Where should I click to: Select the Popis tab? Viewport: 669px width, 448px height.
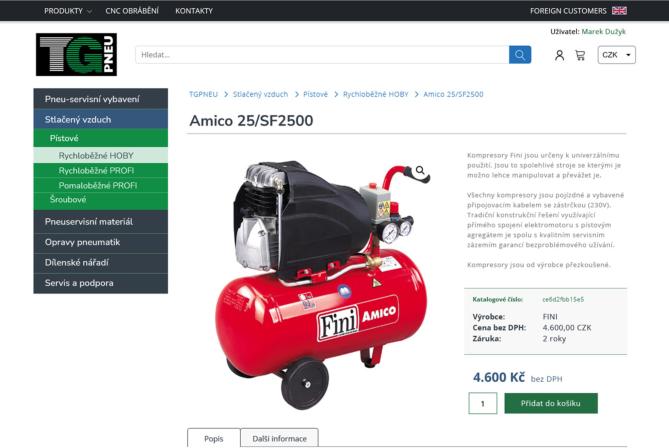[x=214, y=438]
